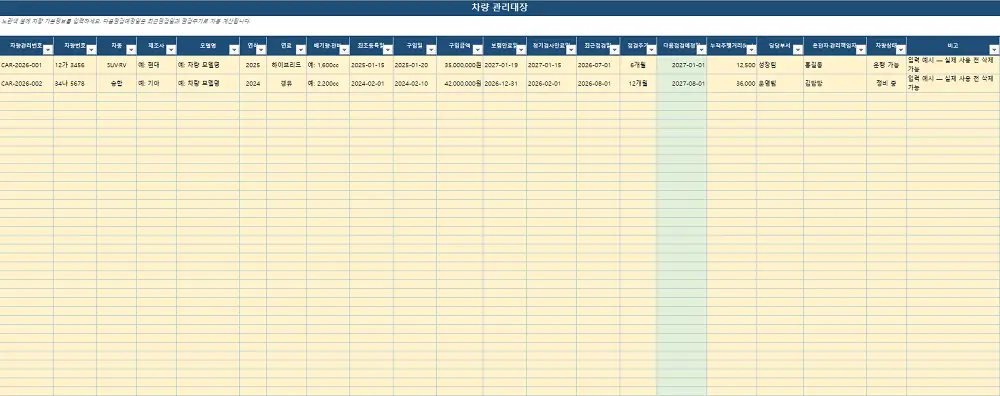This screenshot has height=396, width=1000.
Task: Open the 담당부서 column filter dropdown
Action: 798,49
